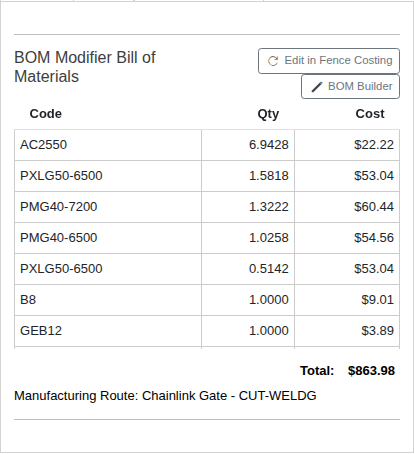Select the PMG40-6500 code cell
Viewport: 414px width, 454px height.
point(108,238)
